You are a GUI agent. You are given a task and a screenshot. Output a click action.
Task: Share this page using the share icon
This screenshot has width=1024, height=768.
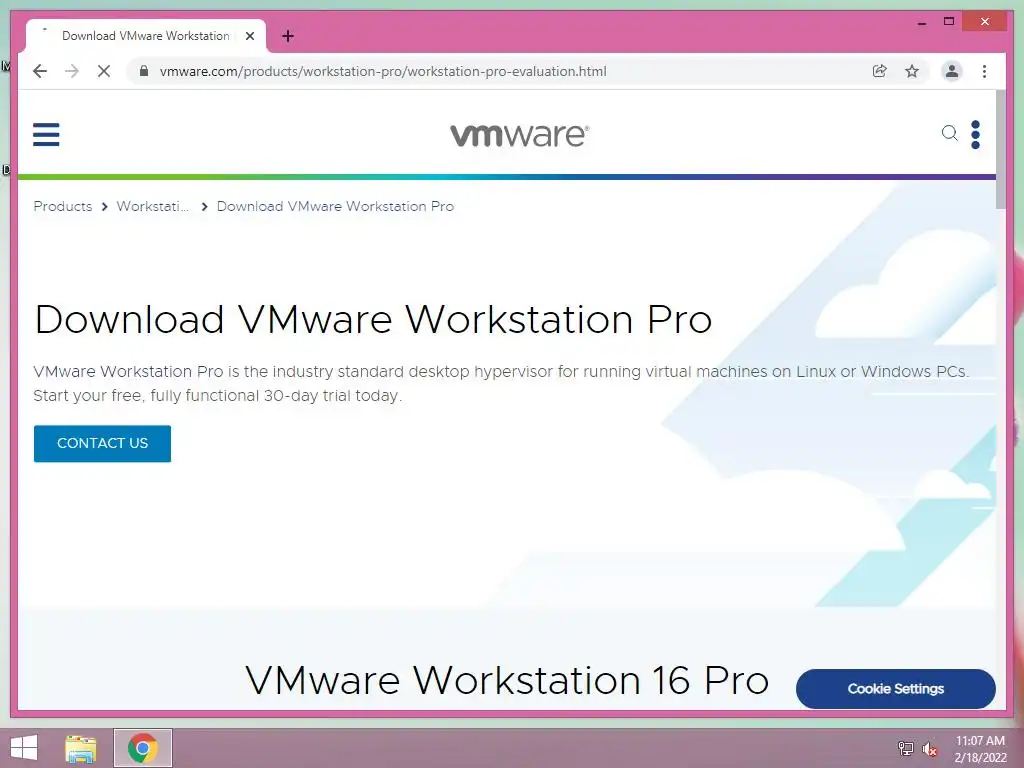pyautogui.click(x=880, y=71)
